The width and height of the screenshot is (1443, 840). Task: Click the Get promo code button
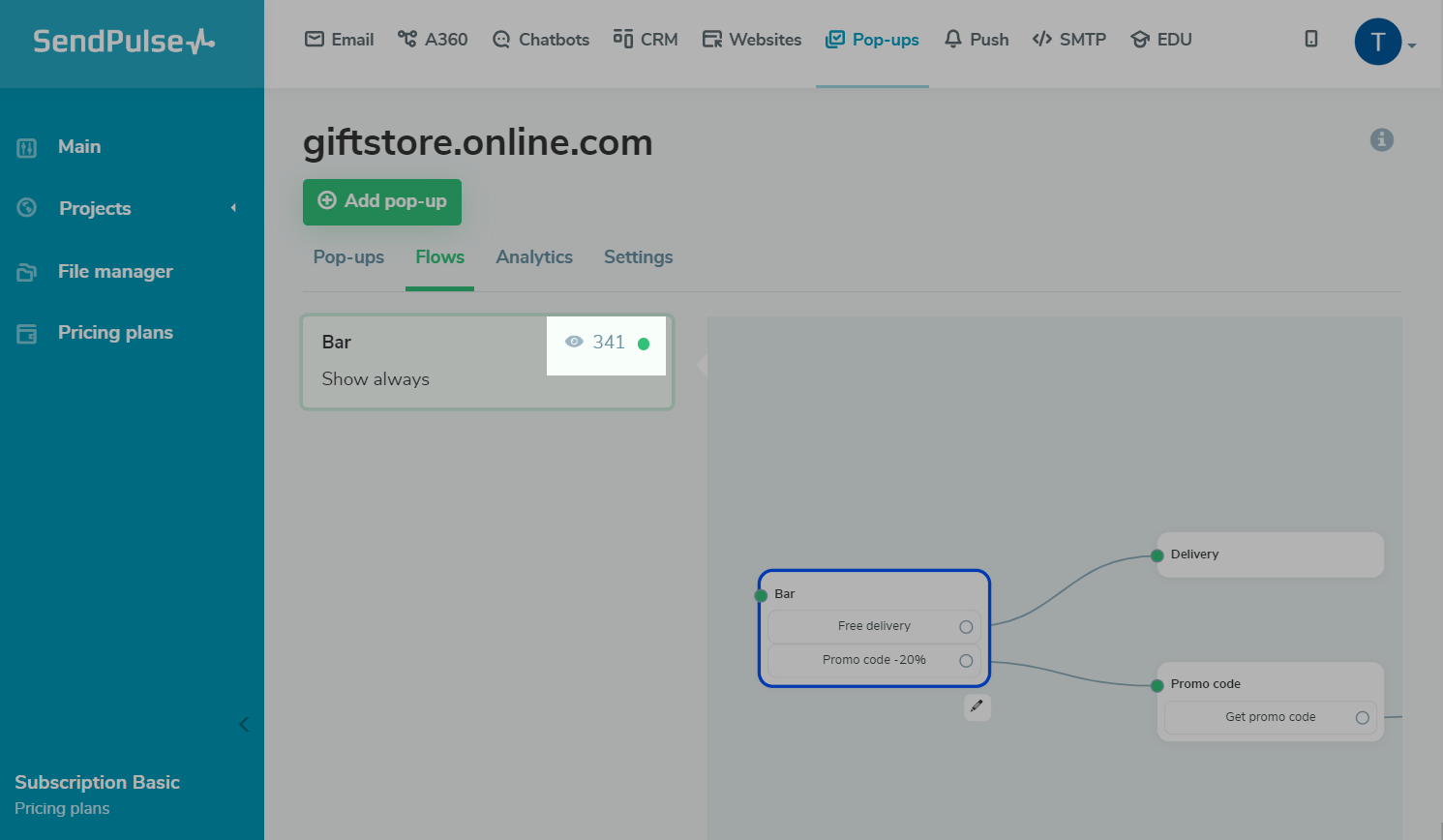1271,718
